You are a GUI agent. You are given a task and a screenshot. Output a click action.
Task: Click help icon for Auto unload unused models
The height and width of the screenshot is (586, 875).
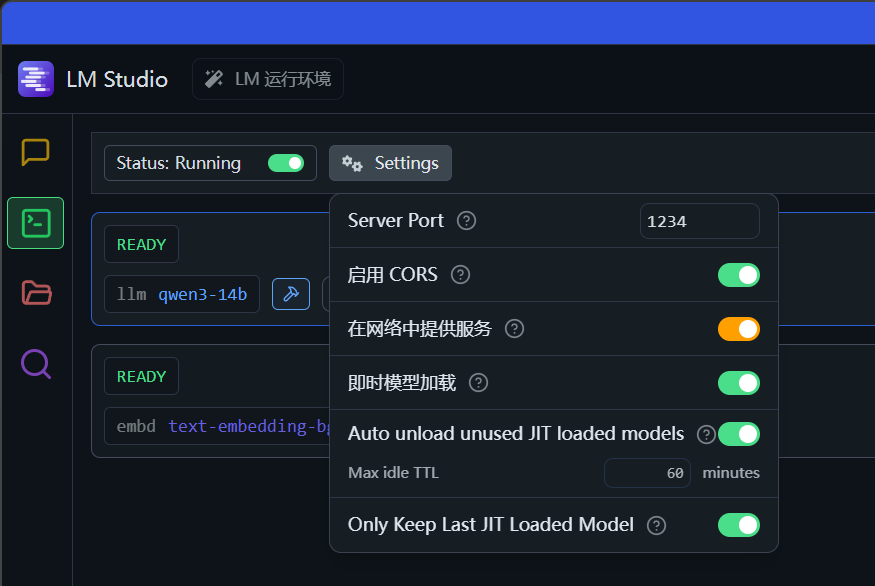point(706,434)
